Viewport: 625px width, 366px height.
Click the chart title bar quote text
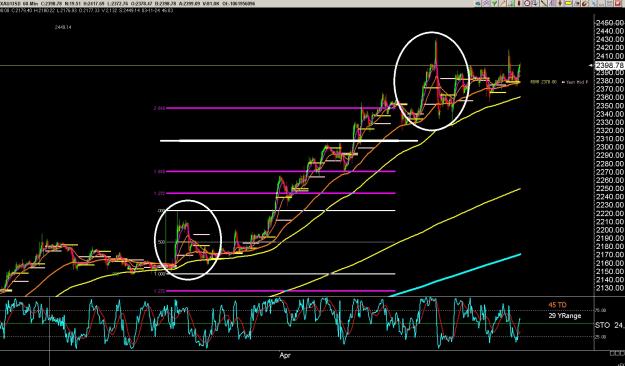[x=128, y=3]
